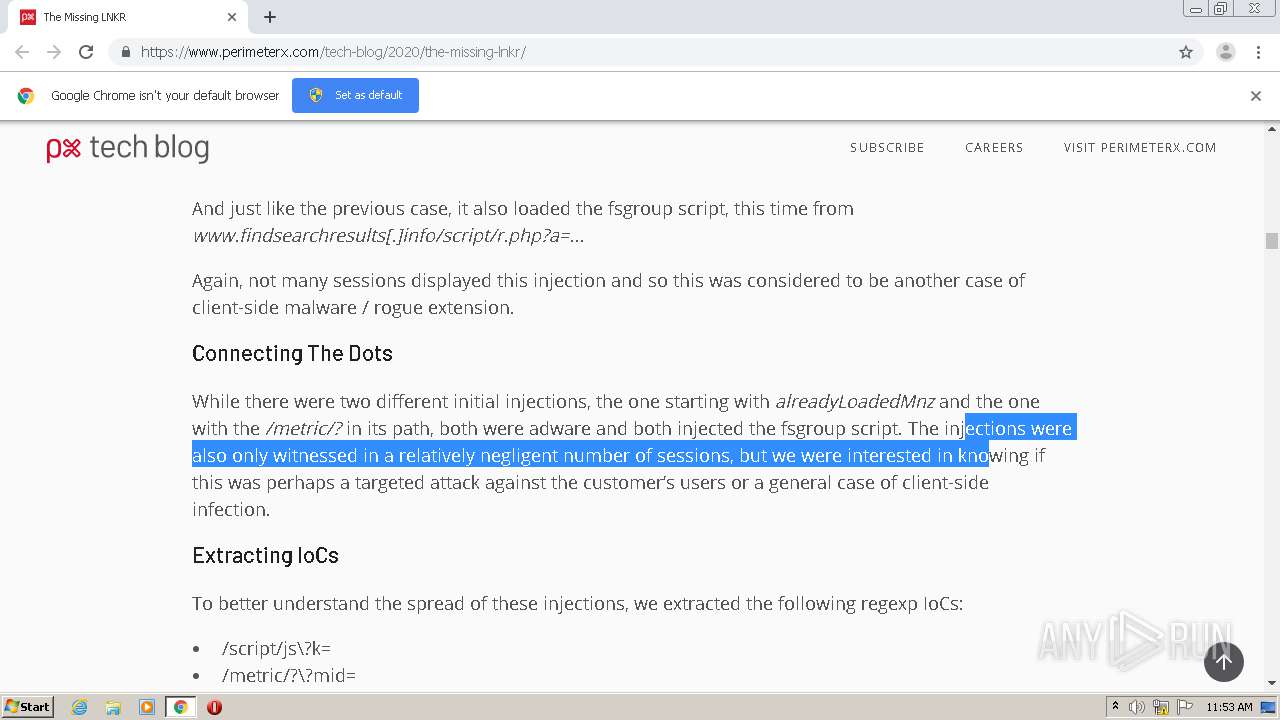Reload the page with refresh icon
The image size is (1280, 720).
pyautogui.click(x=86, y=52)
